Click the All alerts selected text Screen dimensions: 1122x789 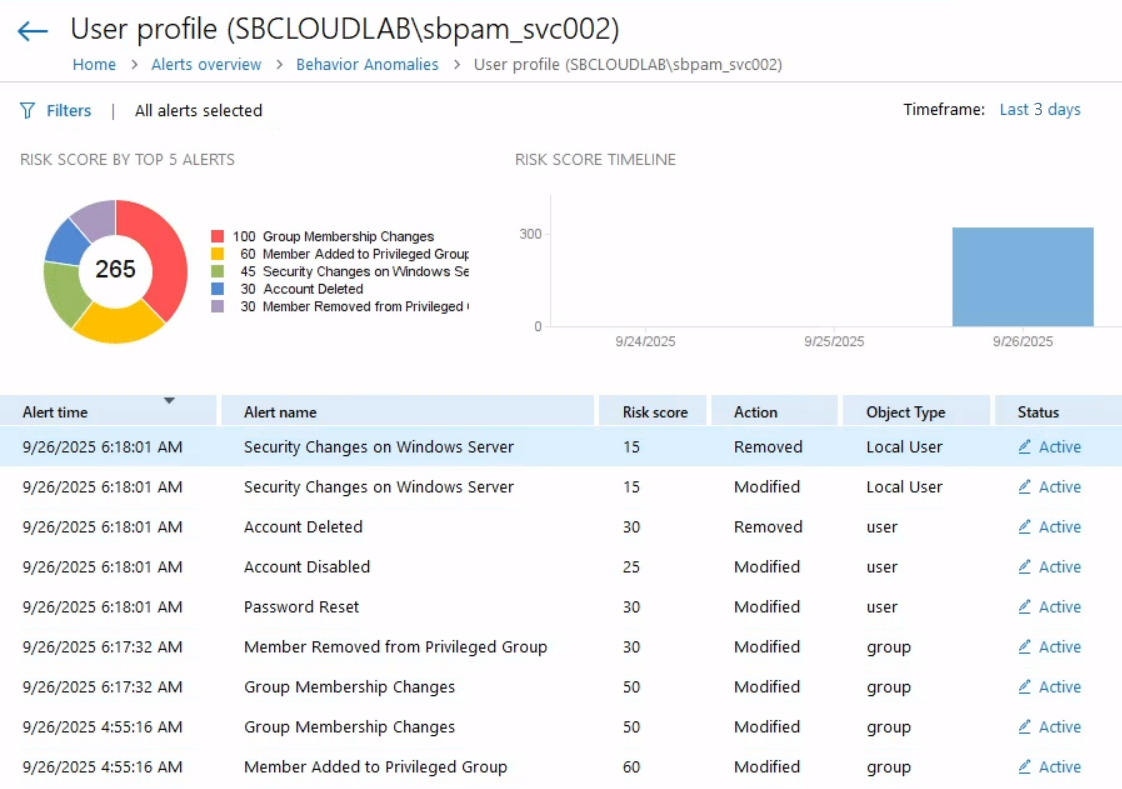tap(198, 111)
